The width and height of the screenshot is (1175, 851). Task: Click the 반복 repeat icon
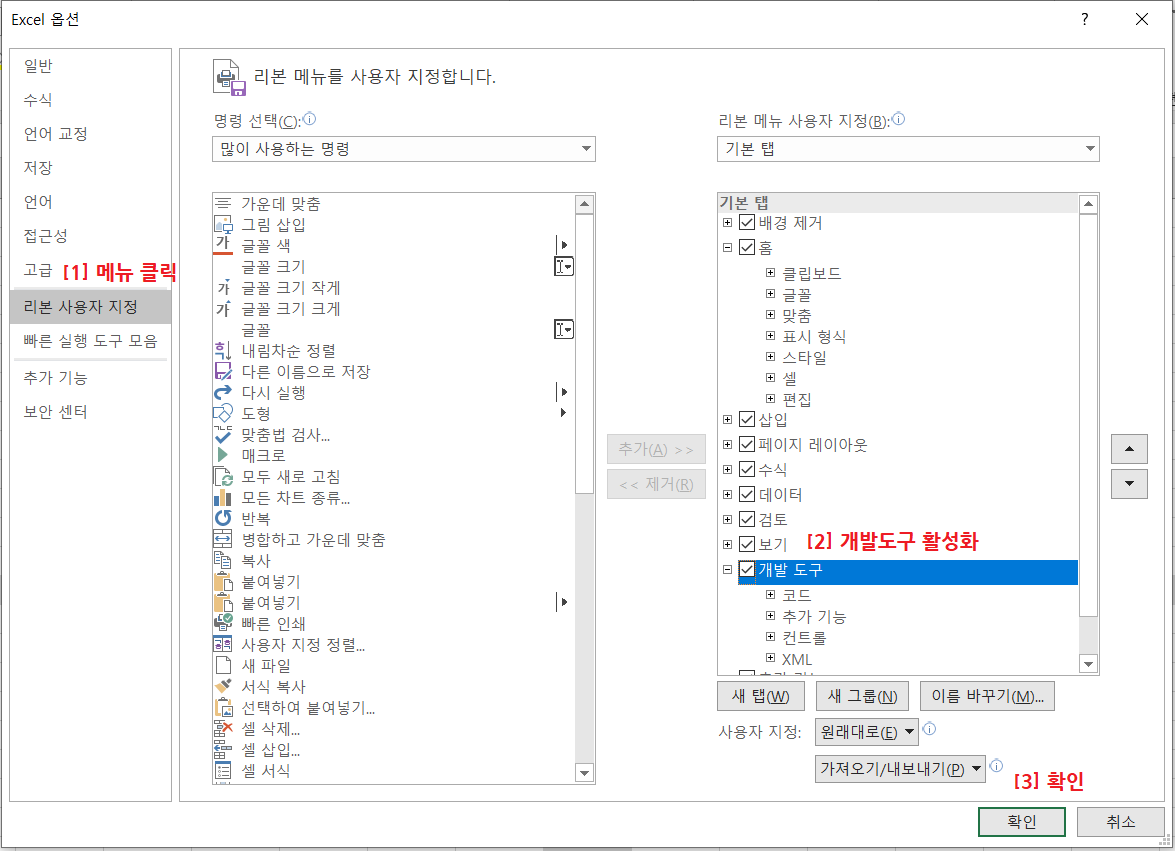pos(223,518)
